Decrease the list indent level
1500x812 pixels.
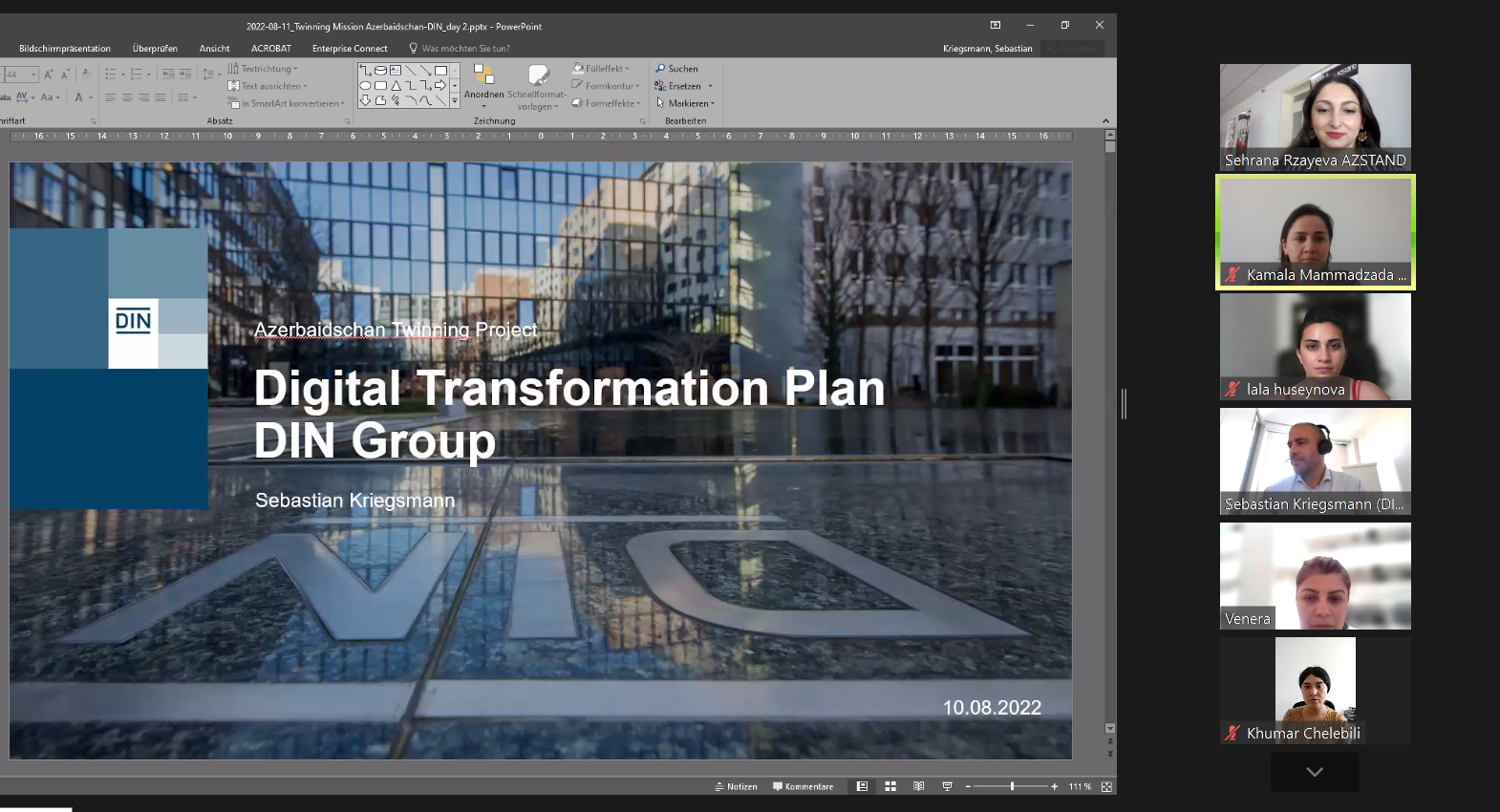click(168, 74)
